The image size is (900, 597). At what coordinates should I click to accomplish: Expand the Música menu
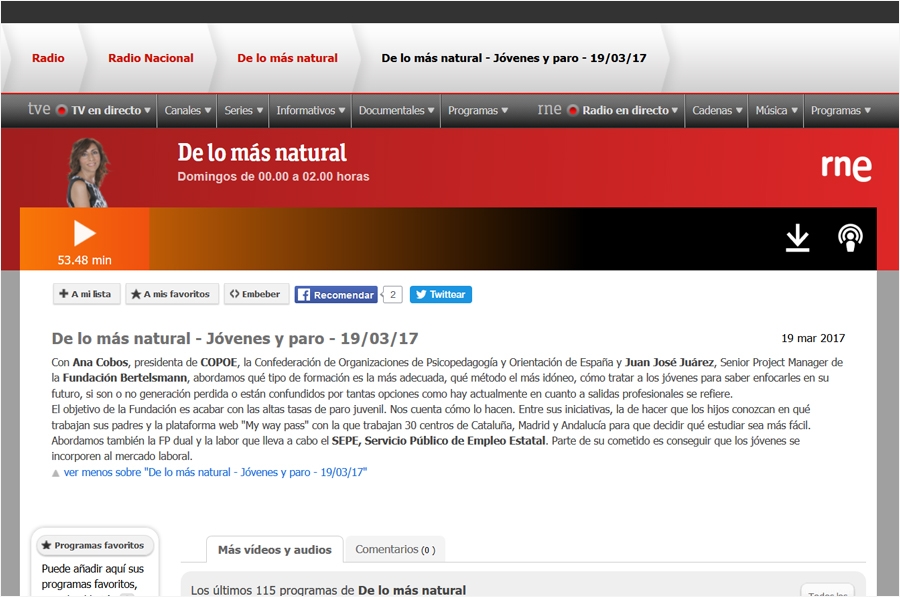click(x=776, y=110)
